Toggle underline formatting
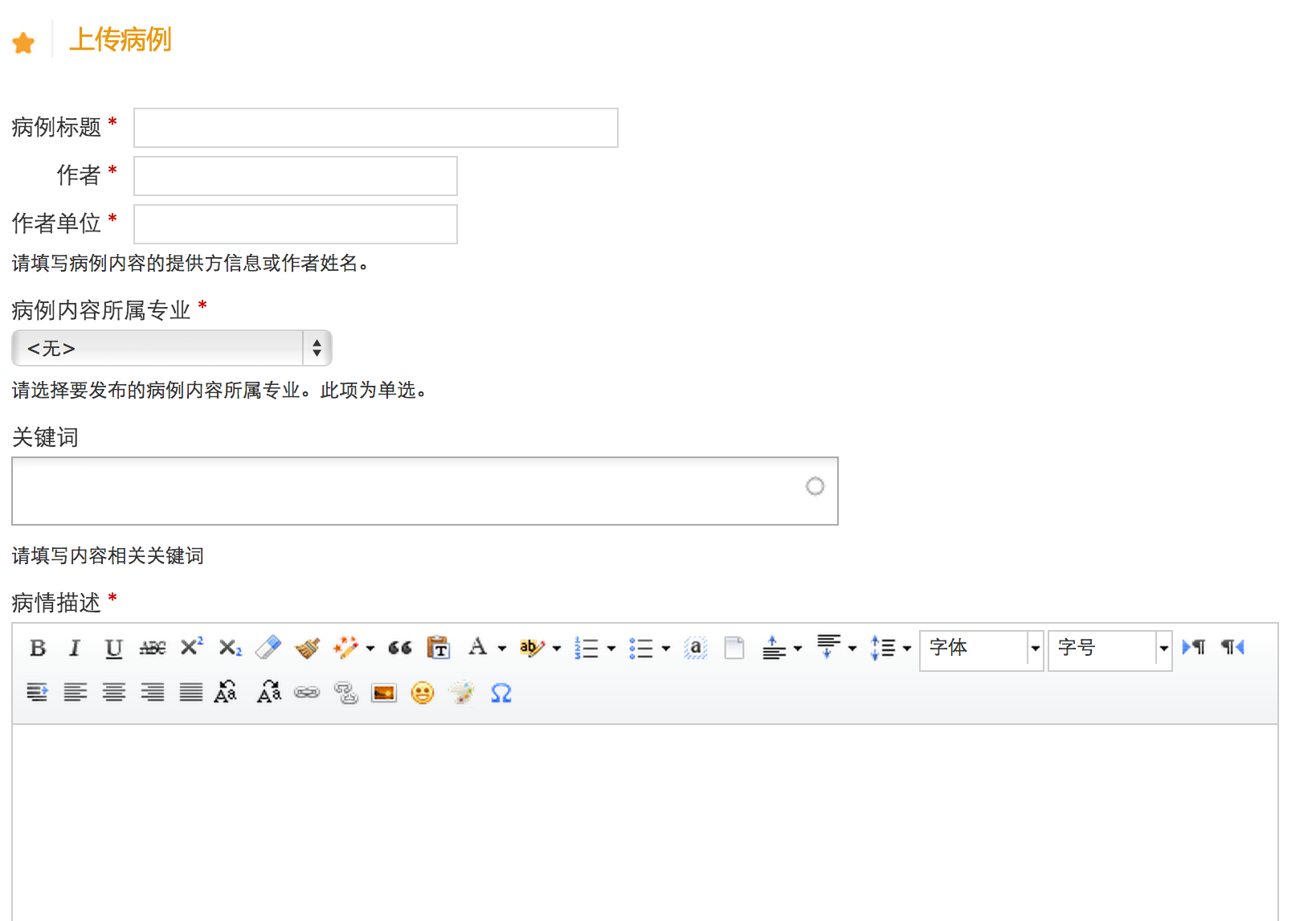This screenshot has width=1316, height=921. point(113,648)
